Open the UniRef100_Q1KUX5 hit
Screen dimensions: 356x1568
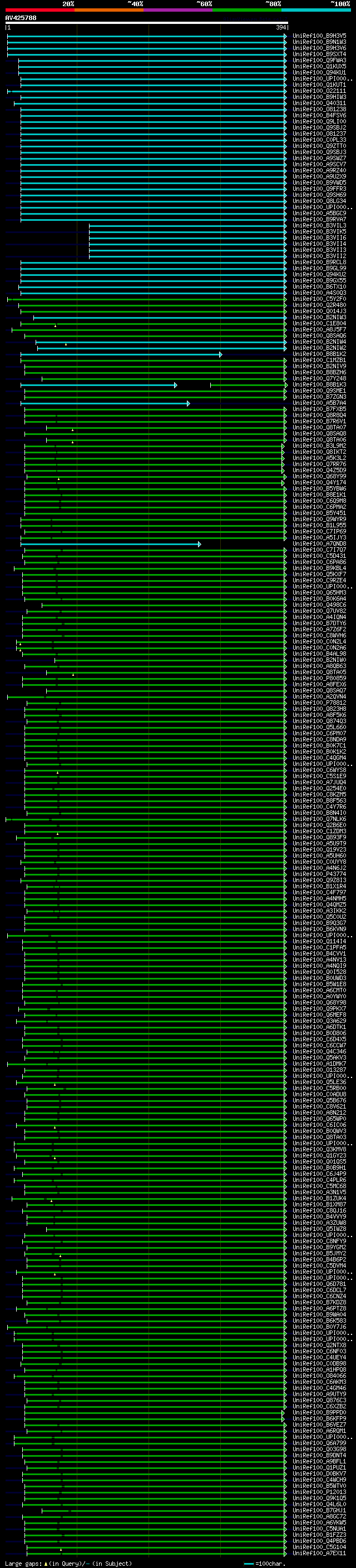coord(319,66)
